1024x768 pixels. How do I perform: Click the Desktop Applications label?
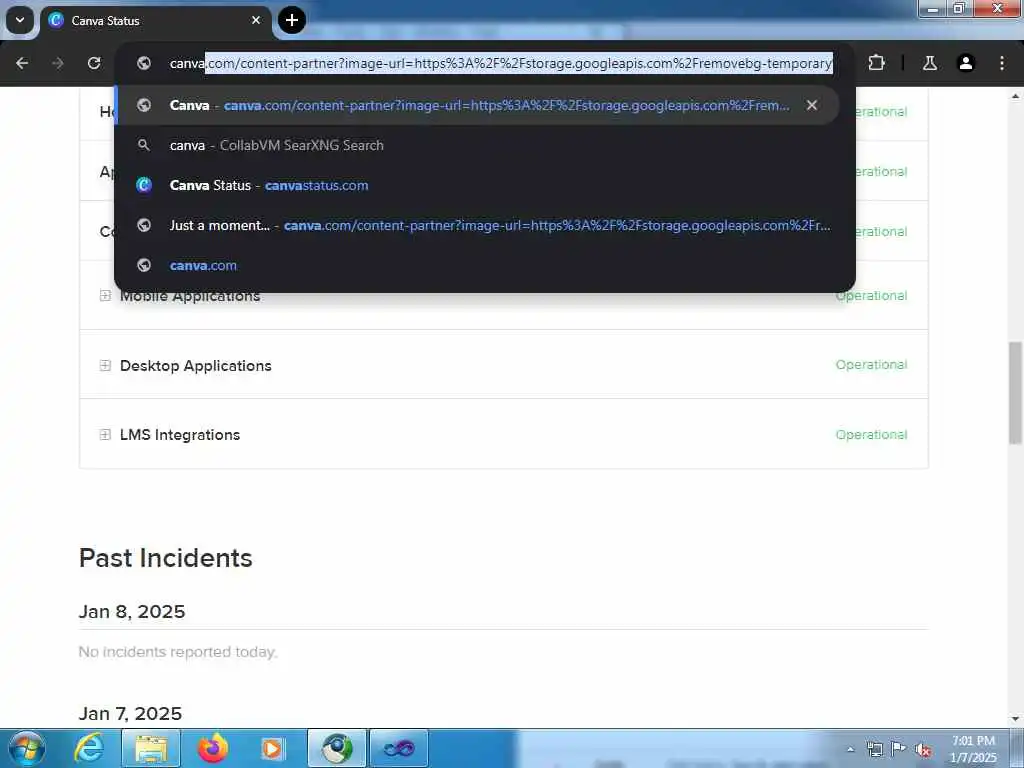[x=196, y=366]
